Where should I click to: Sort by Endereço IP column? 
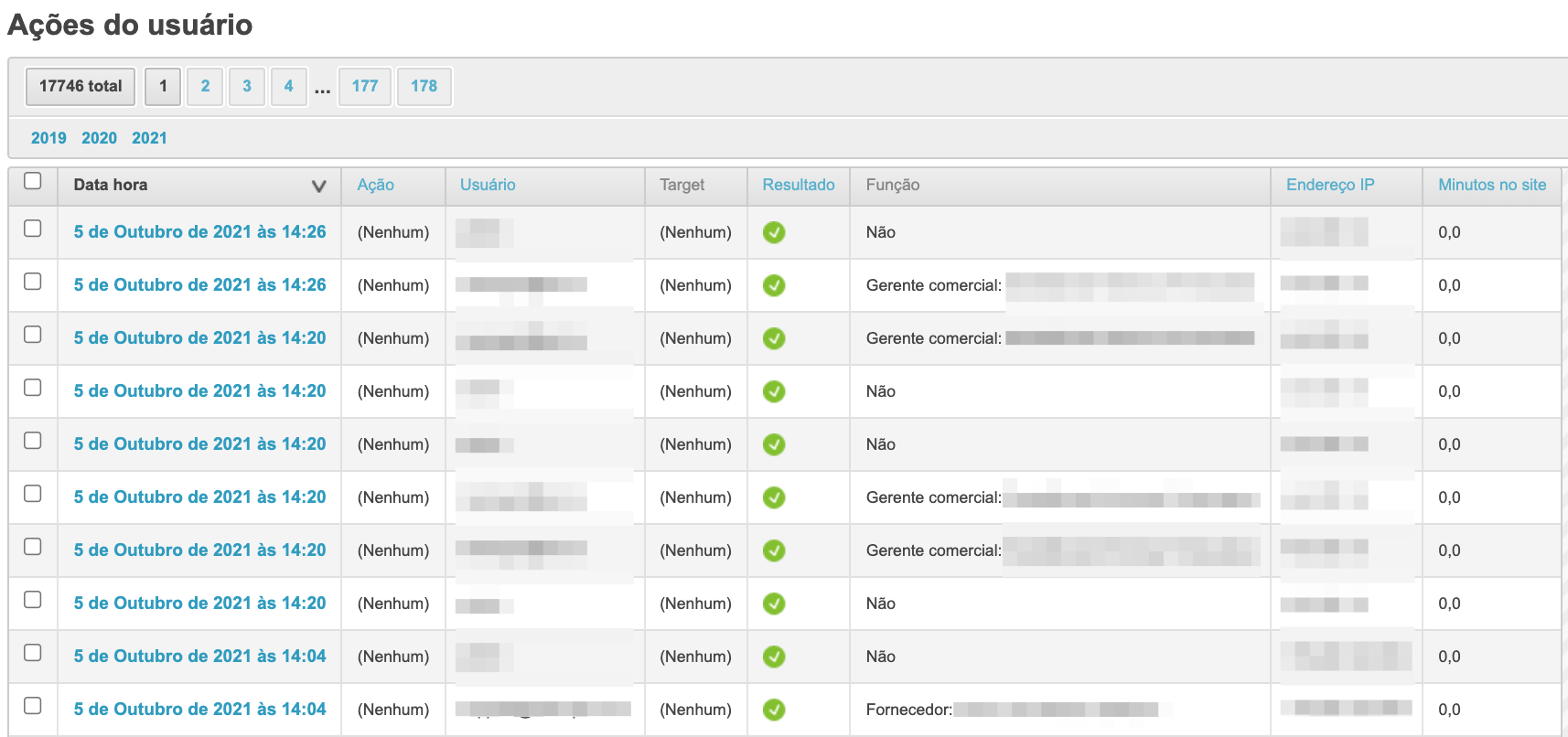click(1330, 185)
